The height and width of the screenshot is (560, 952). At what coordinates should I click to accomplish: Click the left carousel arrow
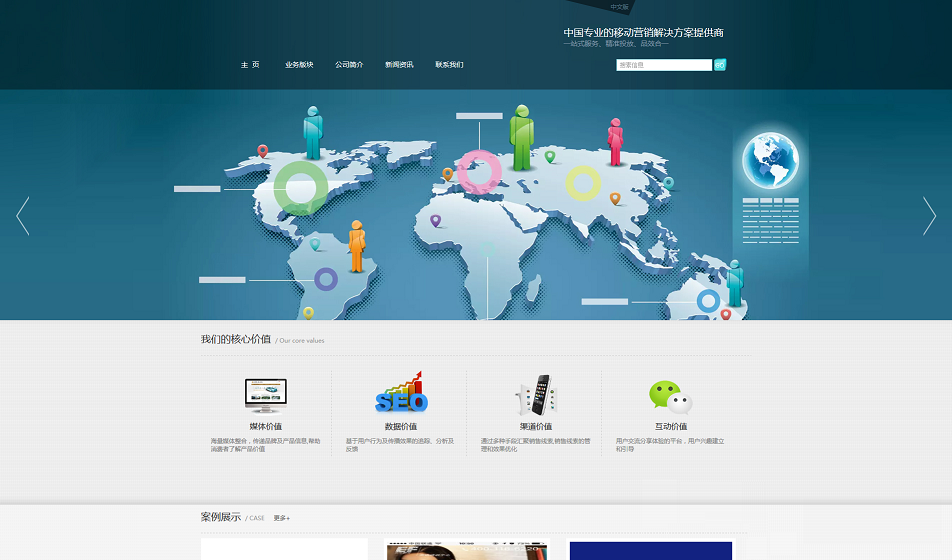click(x=23, y=216)
